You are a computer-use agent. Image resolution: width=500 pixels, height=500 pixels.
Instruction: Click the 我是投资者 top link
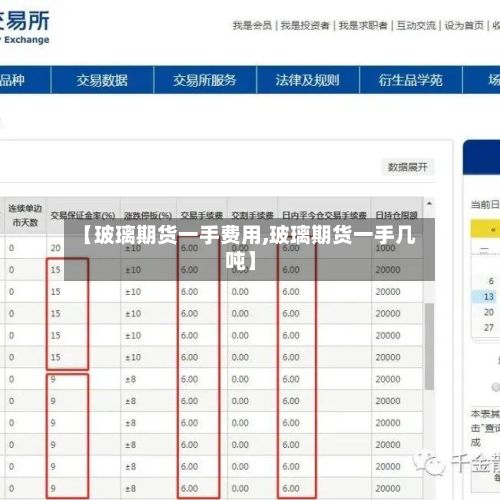[305, 25]
